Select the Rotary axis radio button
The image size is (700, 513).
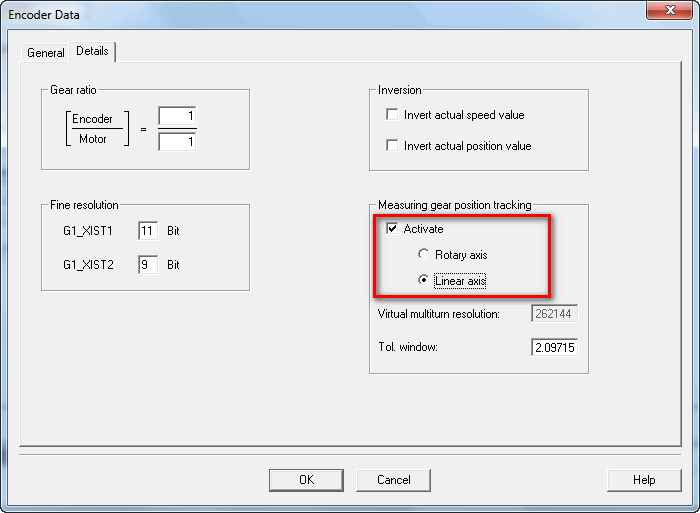pyautogui.click(x=423, y=254)
